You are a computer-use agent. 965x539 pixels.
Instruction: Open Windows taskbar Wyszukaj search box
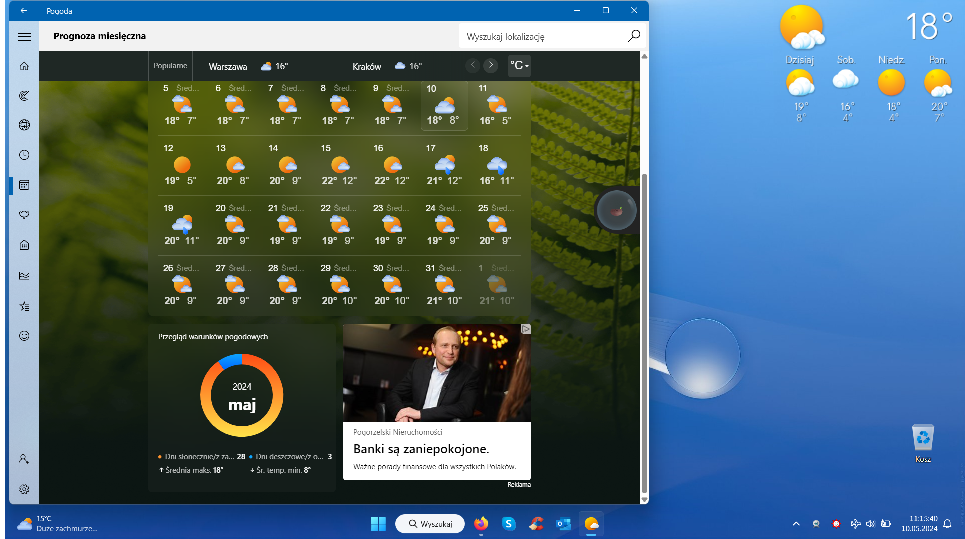(429, 523)
